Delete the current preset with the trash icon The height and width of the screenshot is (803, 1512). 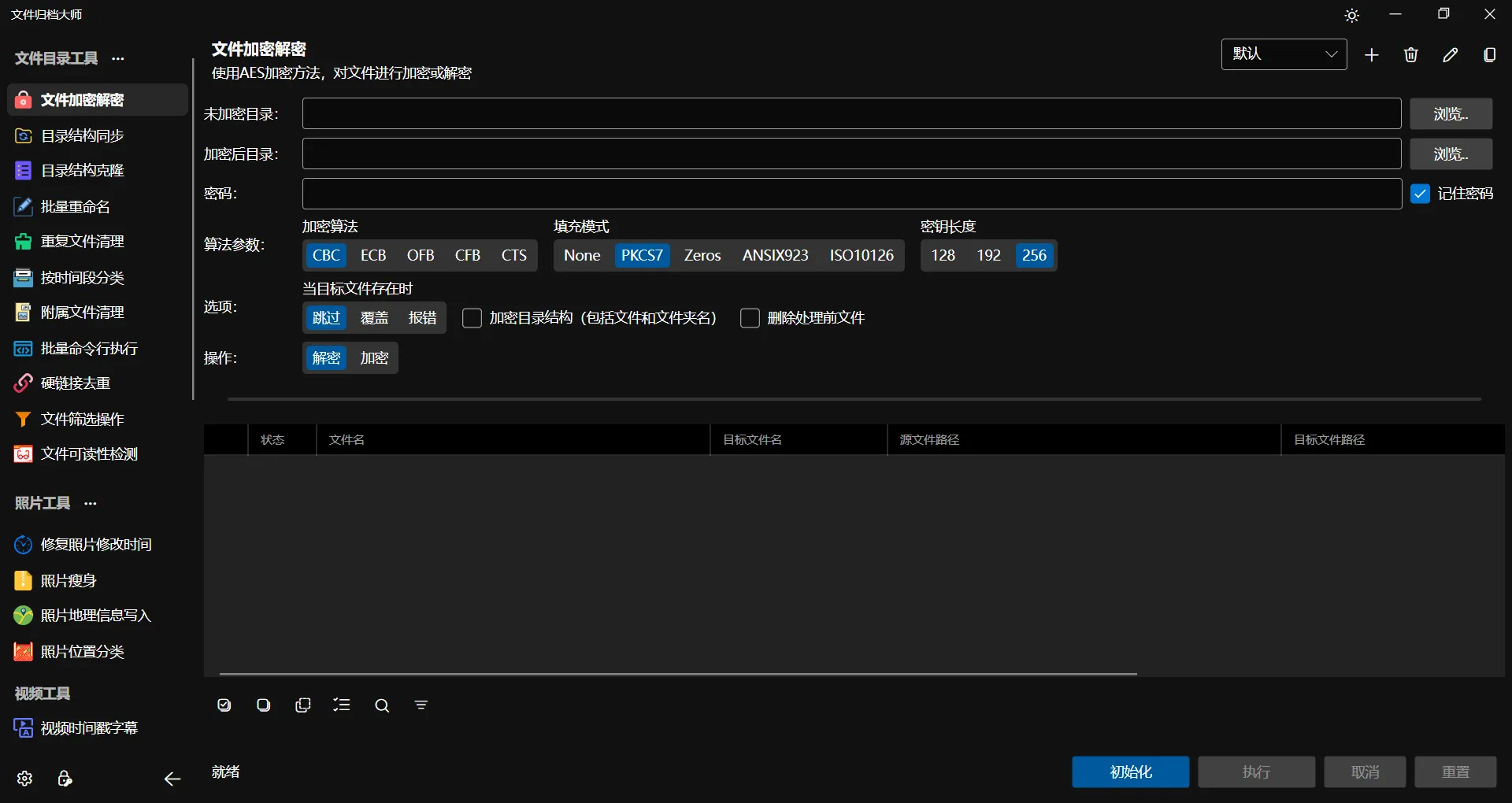coord(1410,54)
